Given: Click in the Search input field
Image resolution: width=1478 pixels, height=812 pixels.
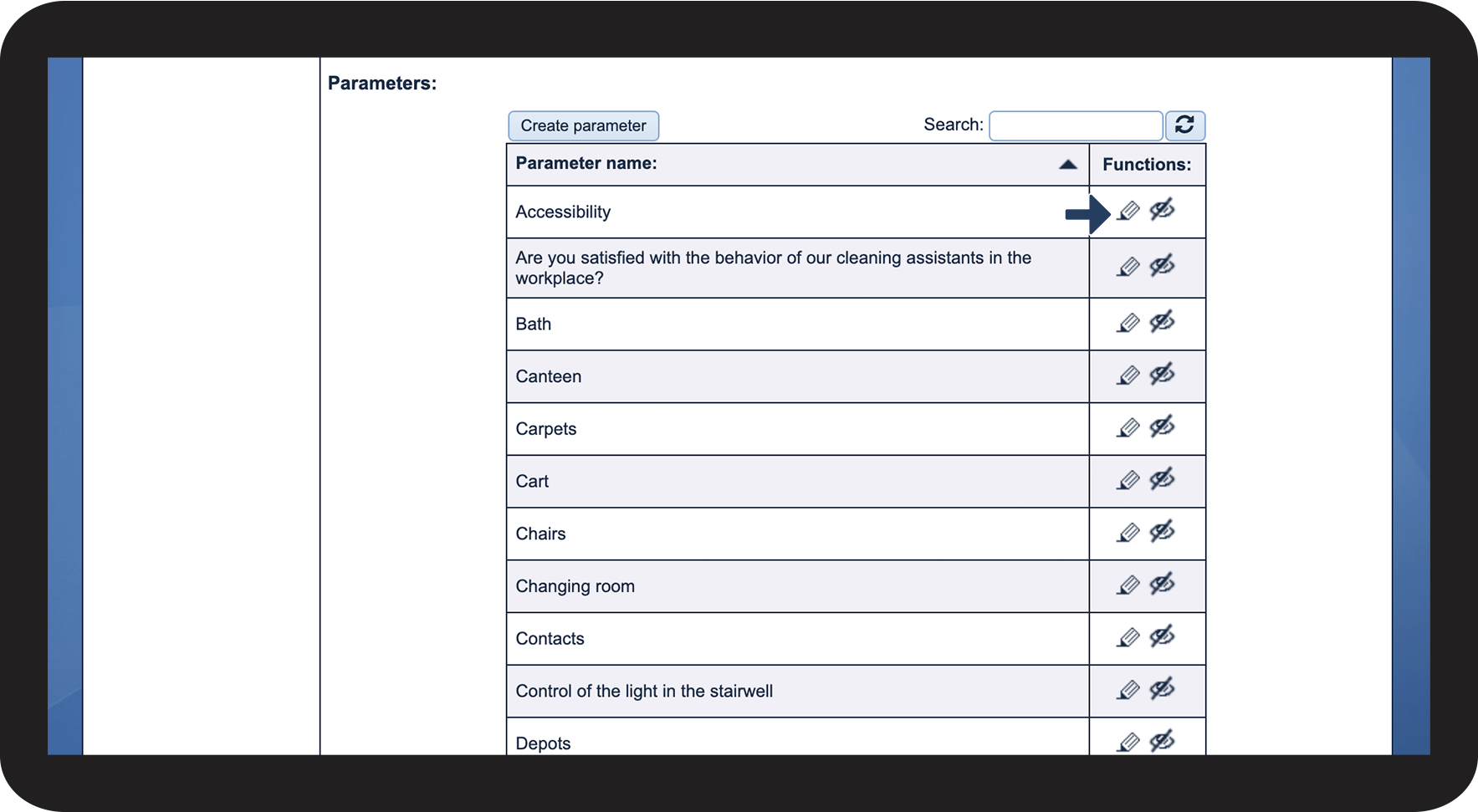Looking at the screenshot, I should (1076, 125).
